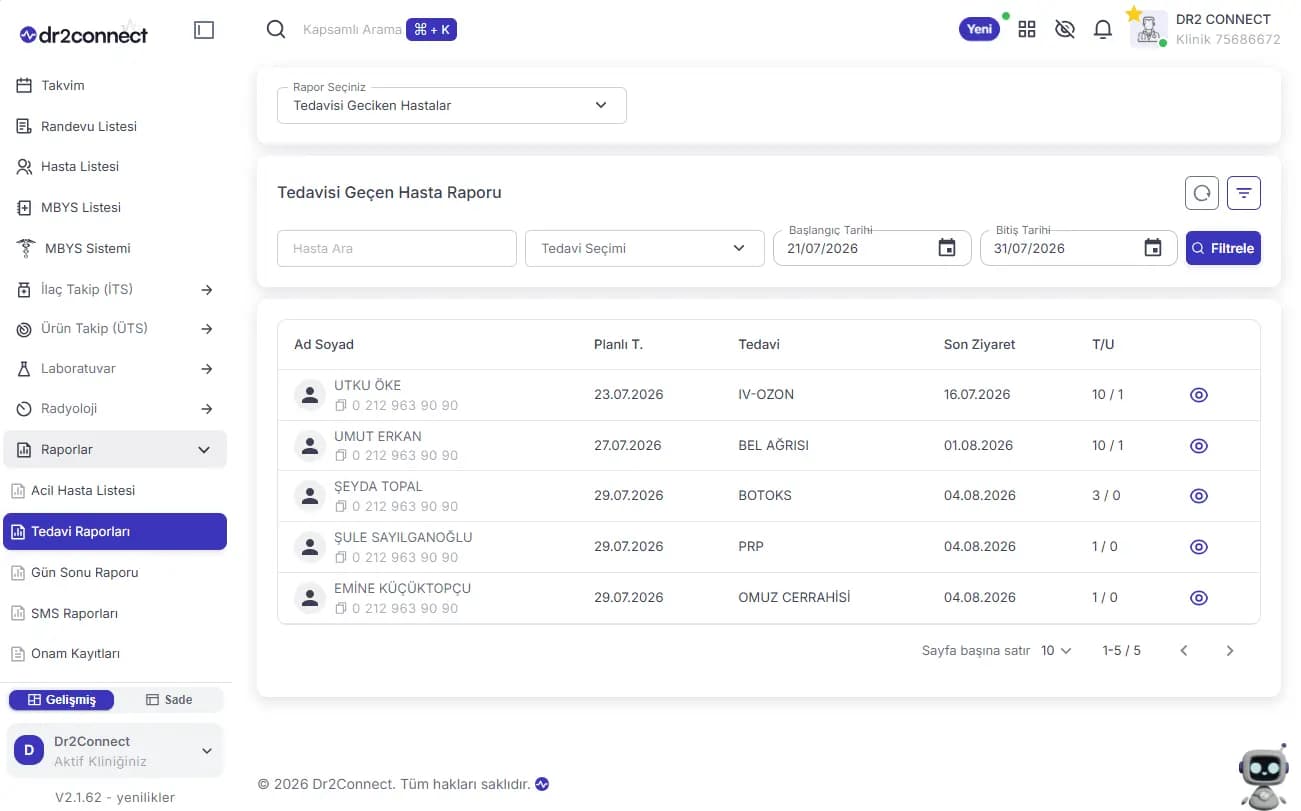The width and height of the screenshot is (1301, 811).
Task: Click the Filtrele button
Action: tap(1223, 248)
